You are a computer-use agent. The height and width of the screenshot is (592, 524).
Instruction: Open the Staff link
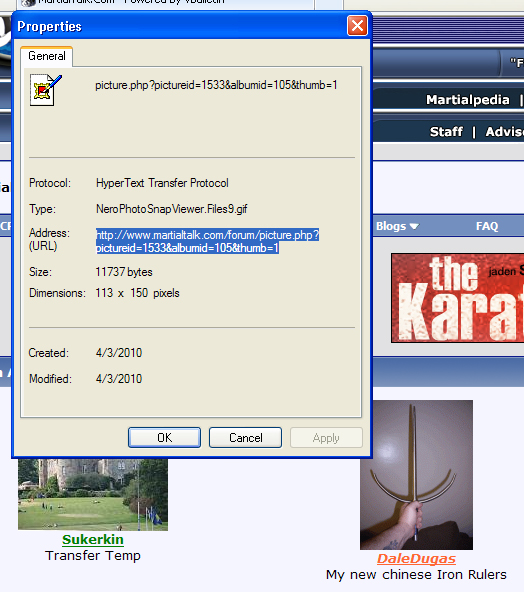(446, 132)
